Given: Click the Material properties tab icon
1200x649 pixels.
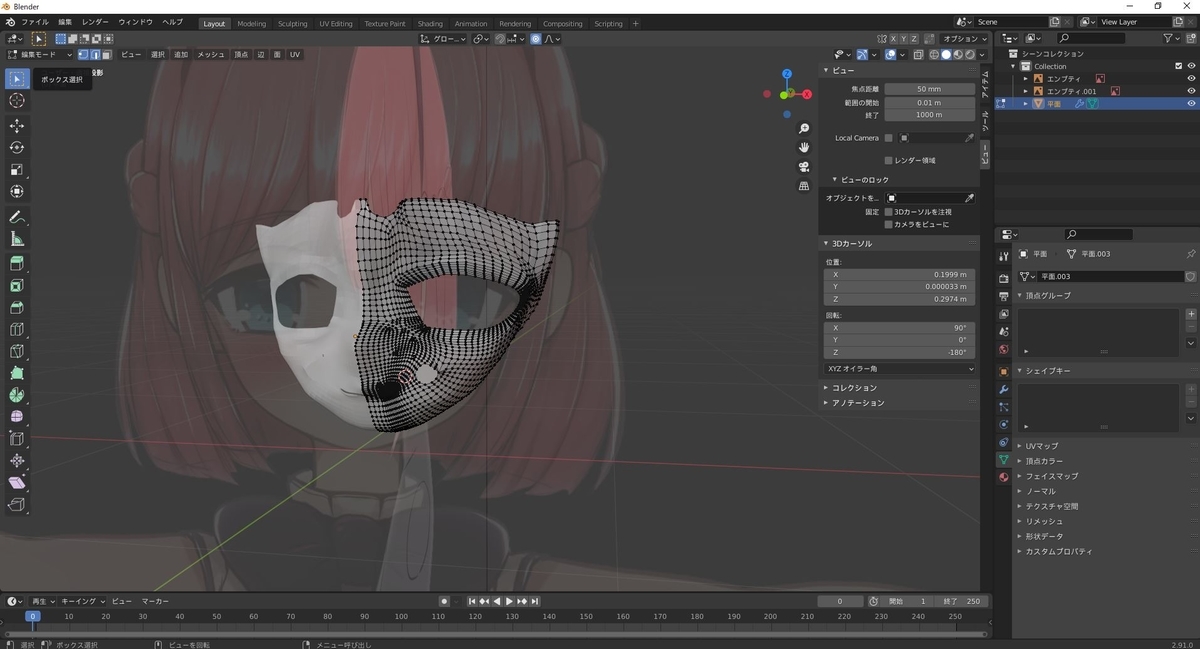Looking at the screenshot, I should (x=1003, y=477).
